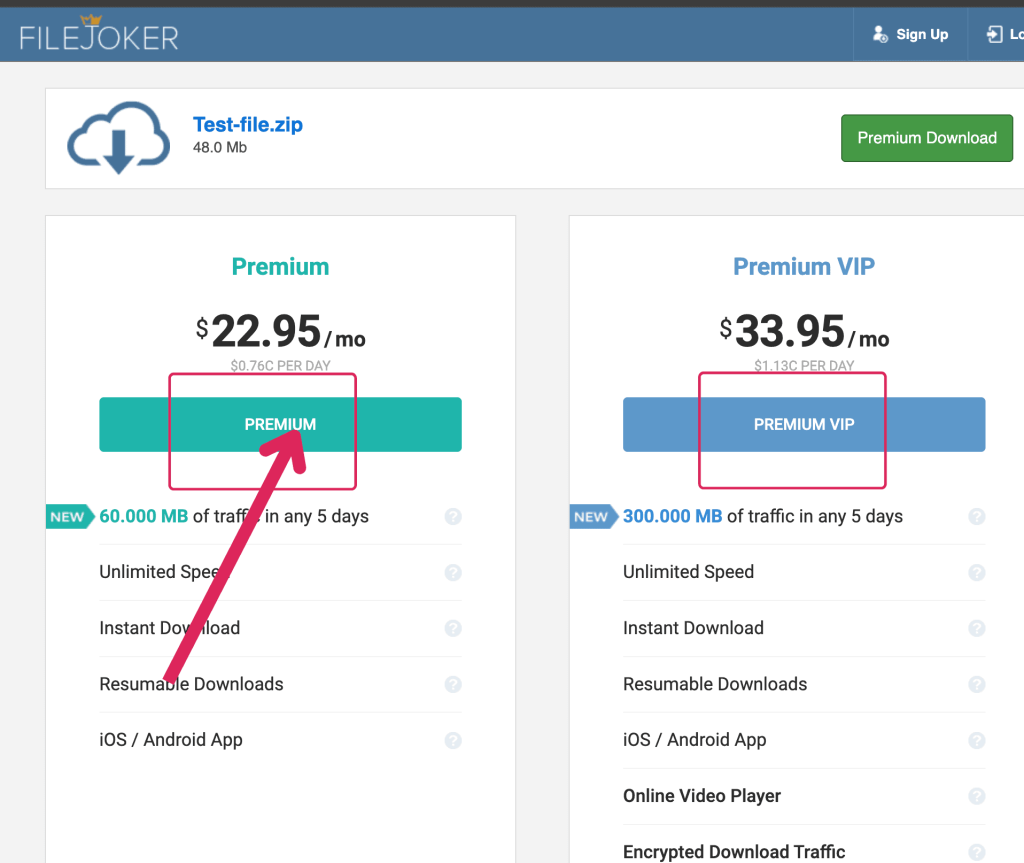Screen dimensions: 1024x863
Task: Open help icon for VIP Instant Download
Action: click(x=977, y=628)
